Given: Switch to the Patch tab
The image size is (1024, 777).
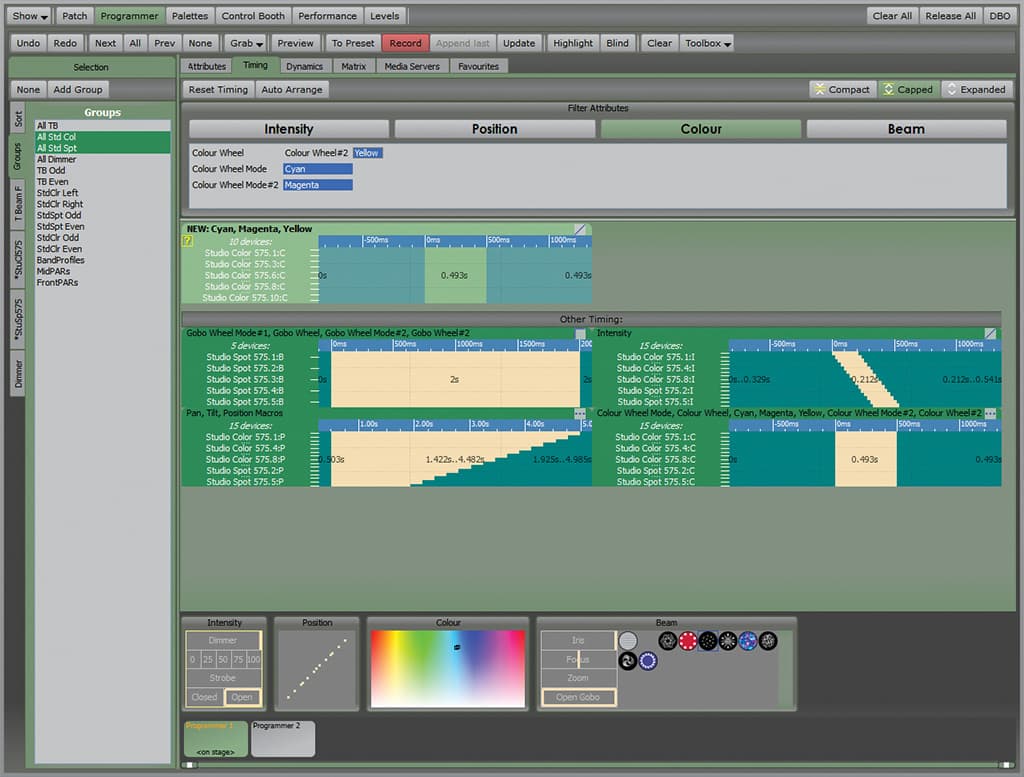Looking at the screenshot, I should point(74,16).
